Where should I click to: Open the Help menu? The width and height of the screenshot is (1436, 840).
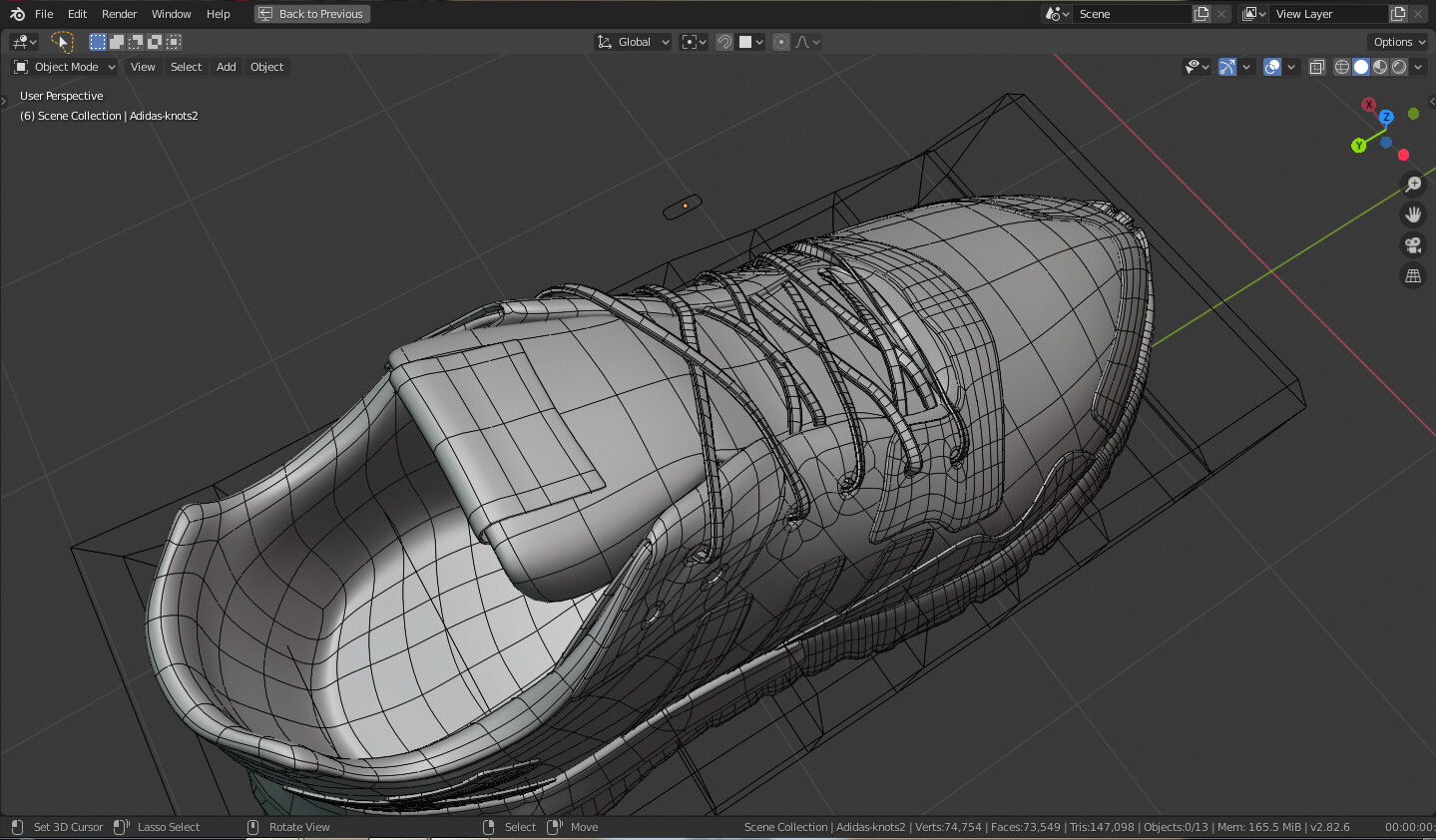coord(218,14)
